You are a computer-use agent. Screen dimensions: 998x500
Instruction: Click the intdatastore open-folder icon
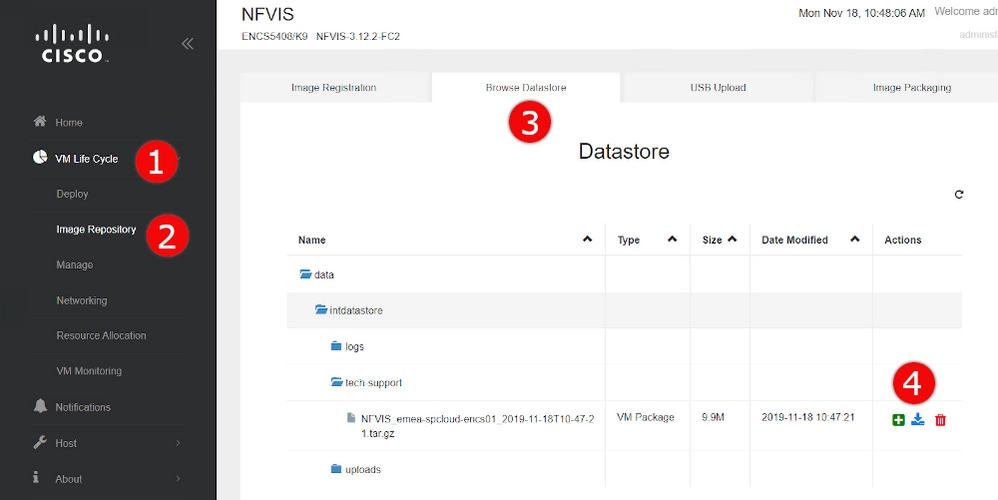pyautogui.click(x=321, y=310)
